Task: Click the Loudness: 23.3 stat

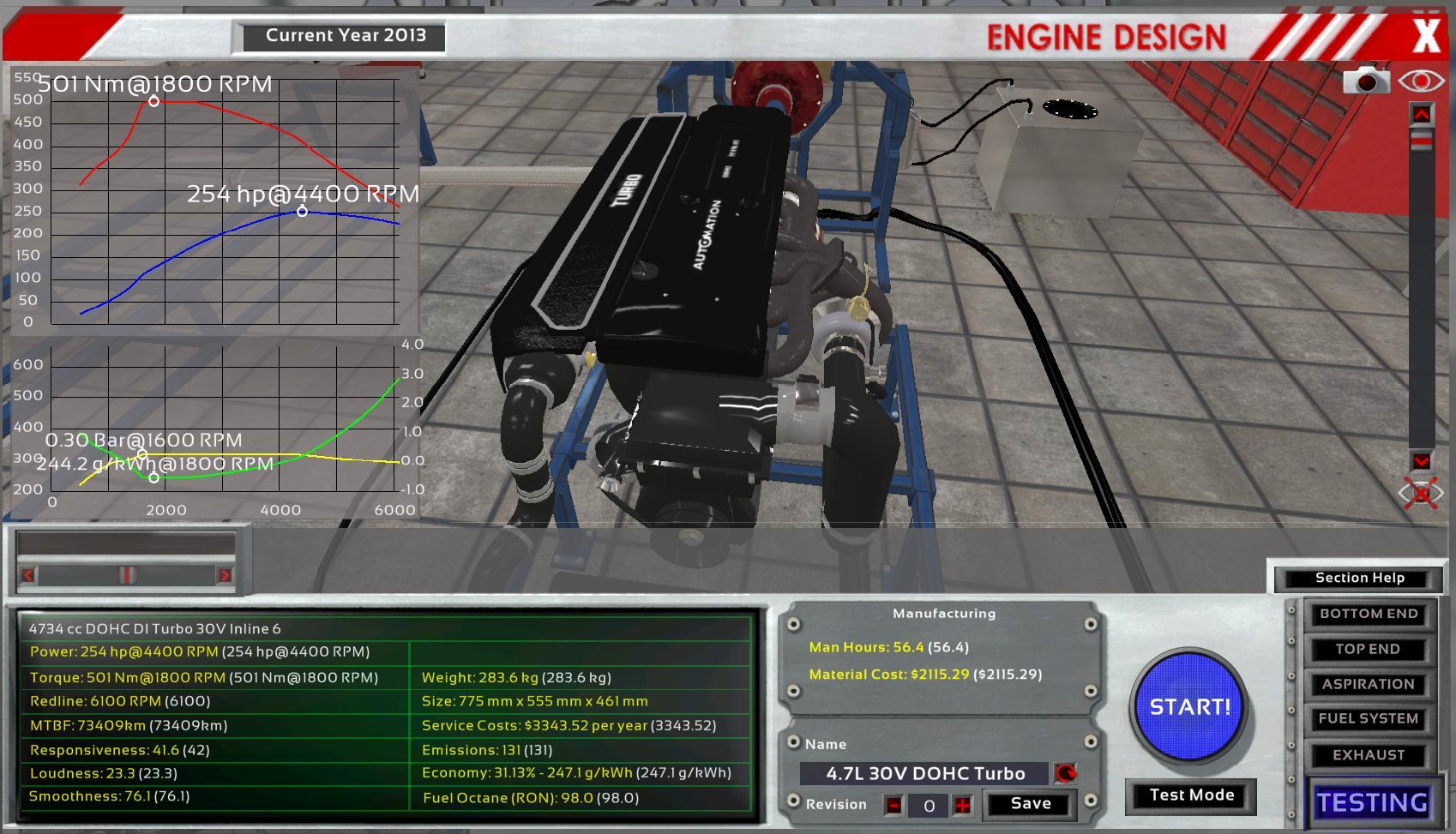Action: (103, 773)
